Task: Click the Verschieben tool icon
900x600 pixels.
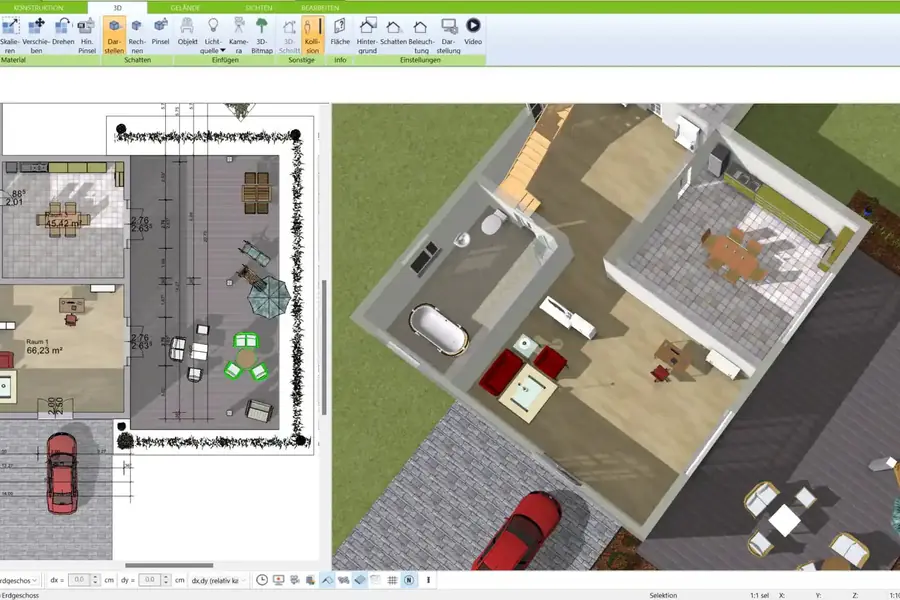Action: point(38,32)
